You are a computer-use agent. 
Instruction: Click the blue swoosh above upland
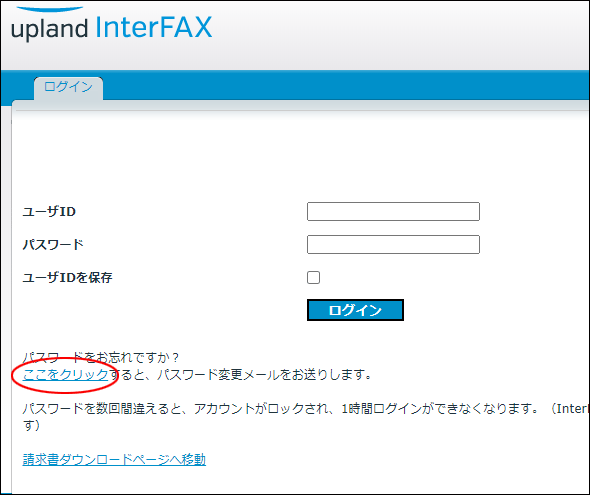(x=50, y=9)
